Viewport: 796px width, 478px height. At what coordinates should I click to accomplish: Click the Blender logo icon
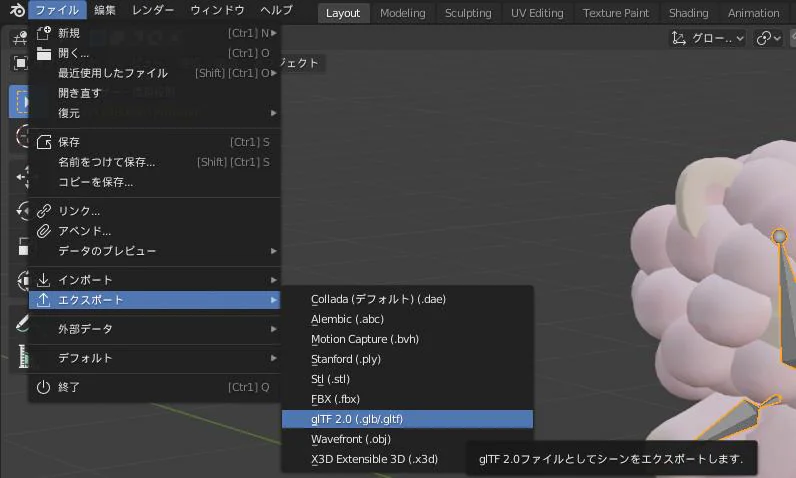pos(17,10)
